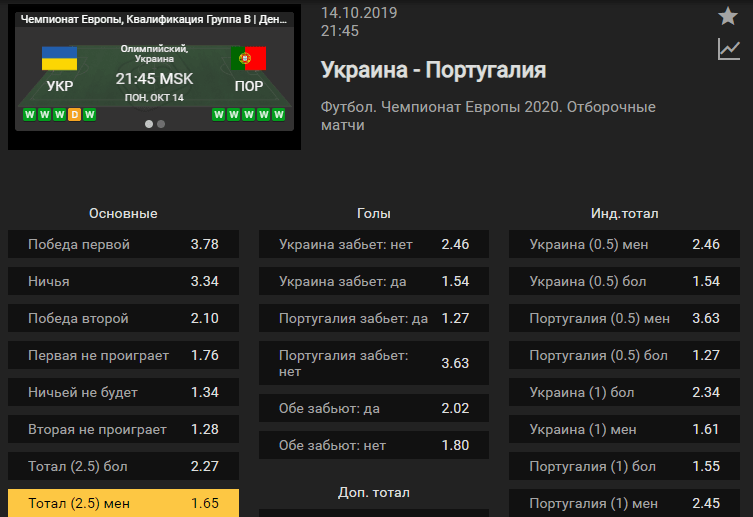Click the match widget thumbnail header
The image size is (753, 517).
pyautogui.click(x=154, y=19)
